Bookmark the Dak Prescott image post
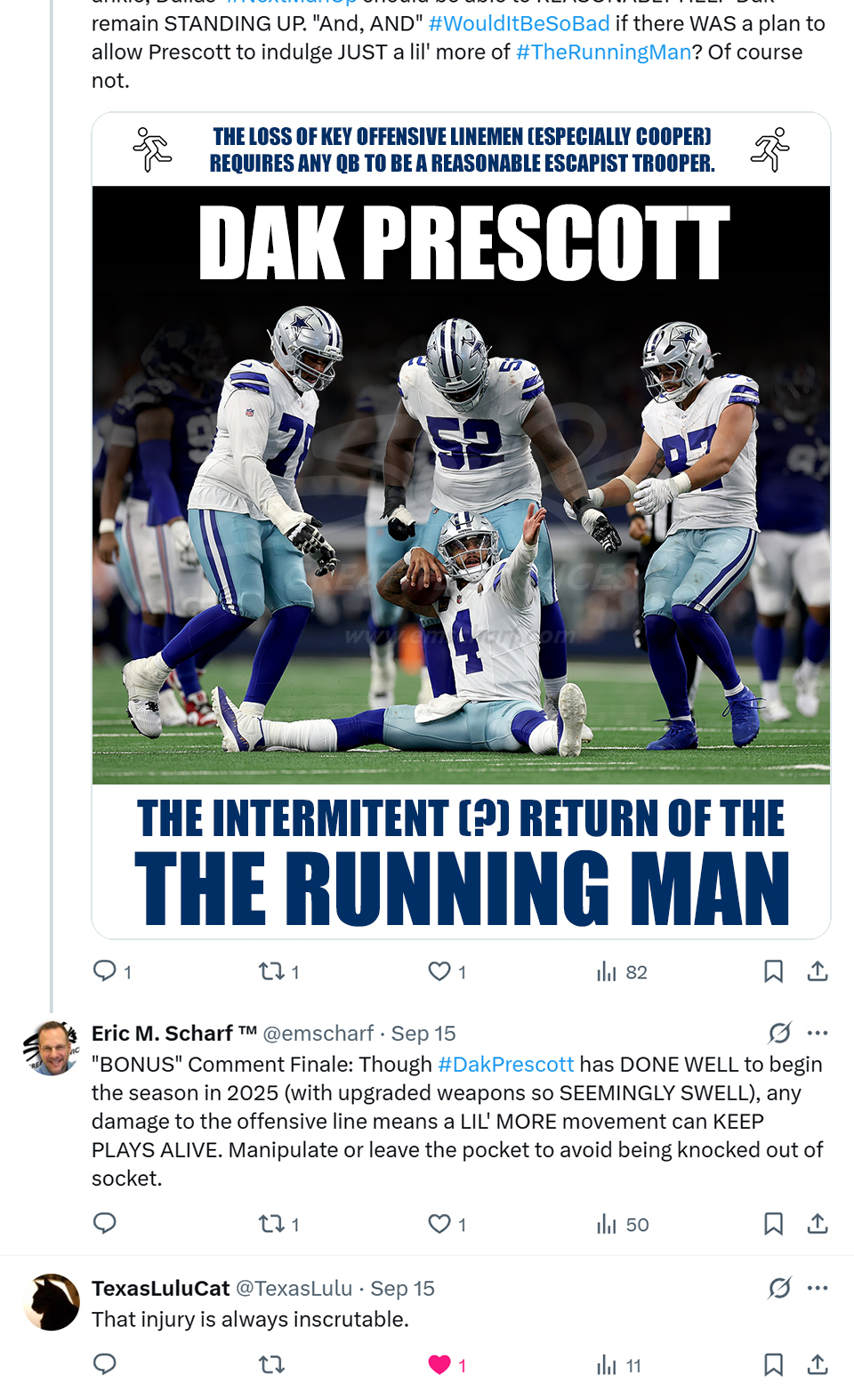Screen dimensions: 854x1400 pyautogui.click(x=773, y=971)
